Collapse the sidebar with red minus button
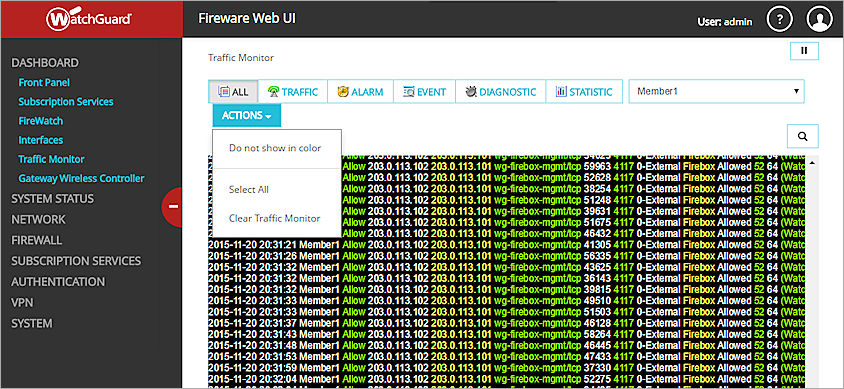The image size is (844, 389). tap(172, 207)
